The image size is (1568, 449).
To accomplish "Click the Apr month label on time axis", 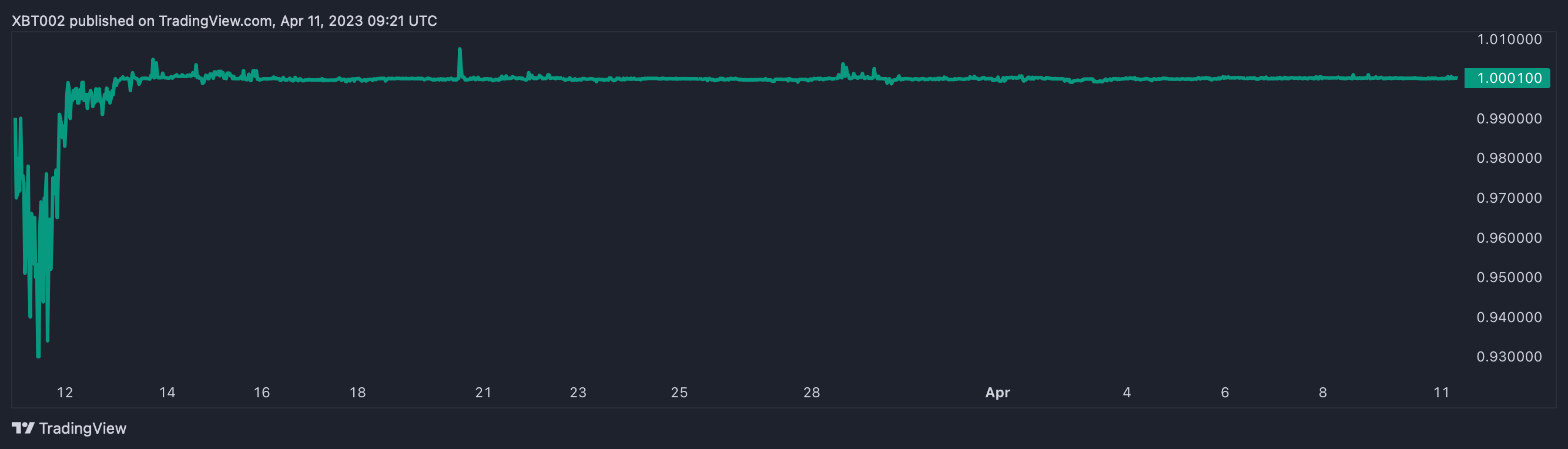I will (998, 393).
